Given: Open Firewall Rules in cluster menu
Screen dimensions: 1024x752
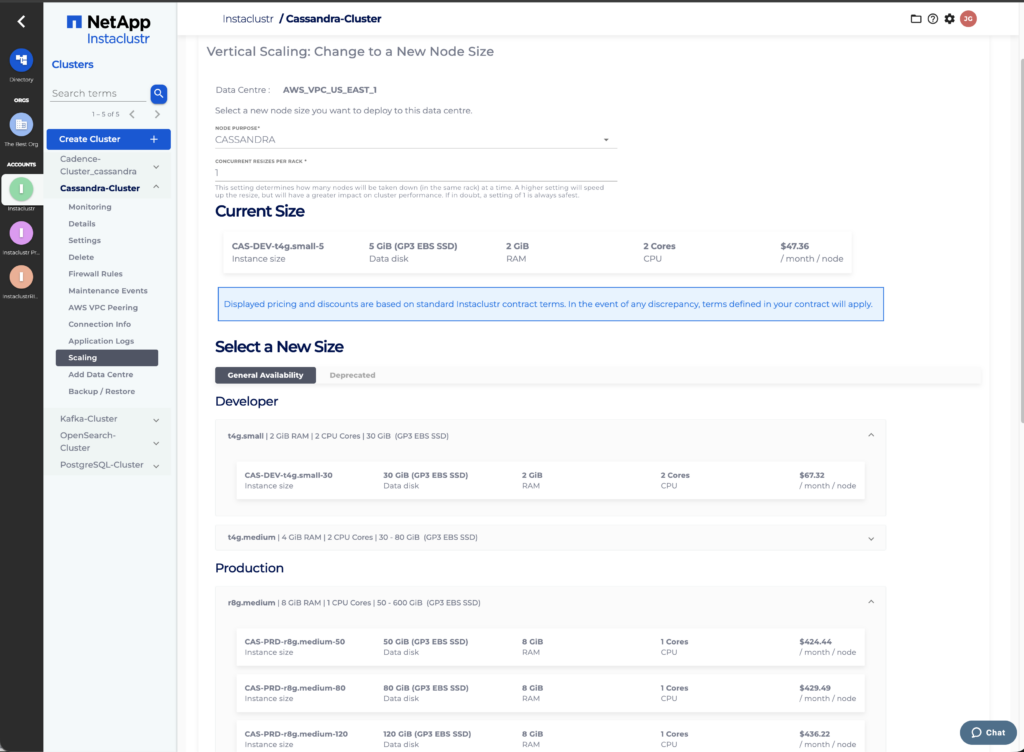Looking at the screenshot, I should 95,274.
